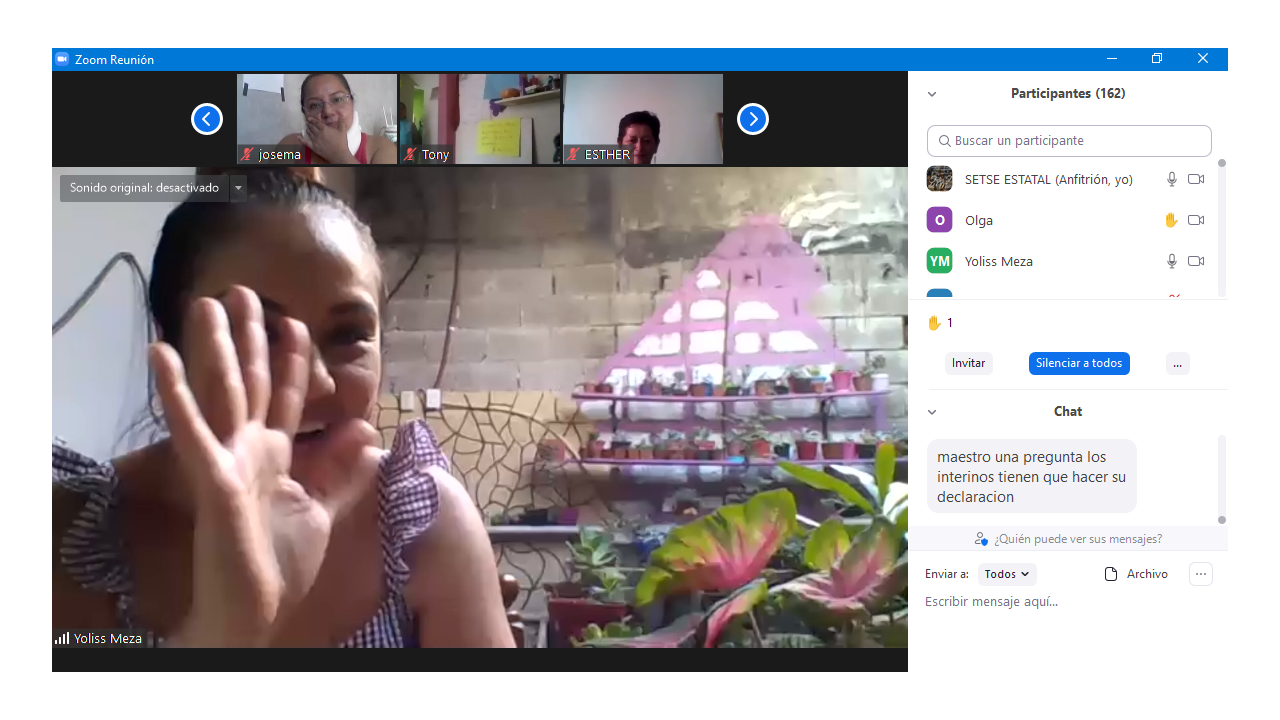Viewport: 1280px width, 720px height.
Task: Toggle Yoliss Meza's microphone in list
Action: [x=1171, y=261]
